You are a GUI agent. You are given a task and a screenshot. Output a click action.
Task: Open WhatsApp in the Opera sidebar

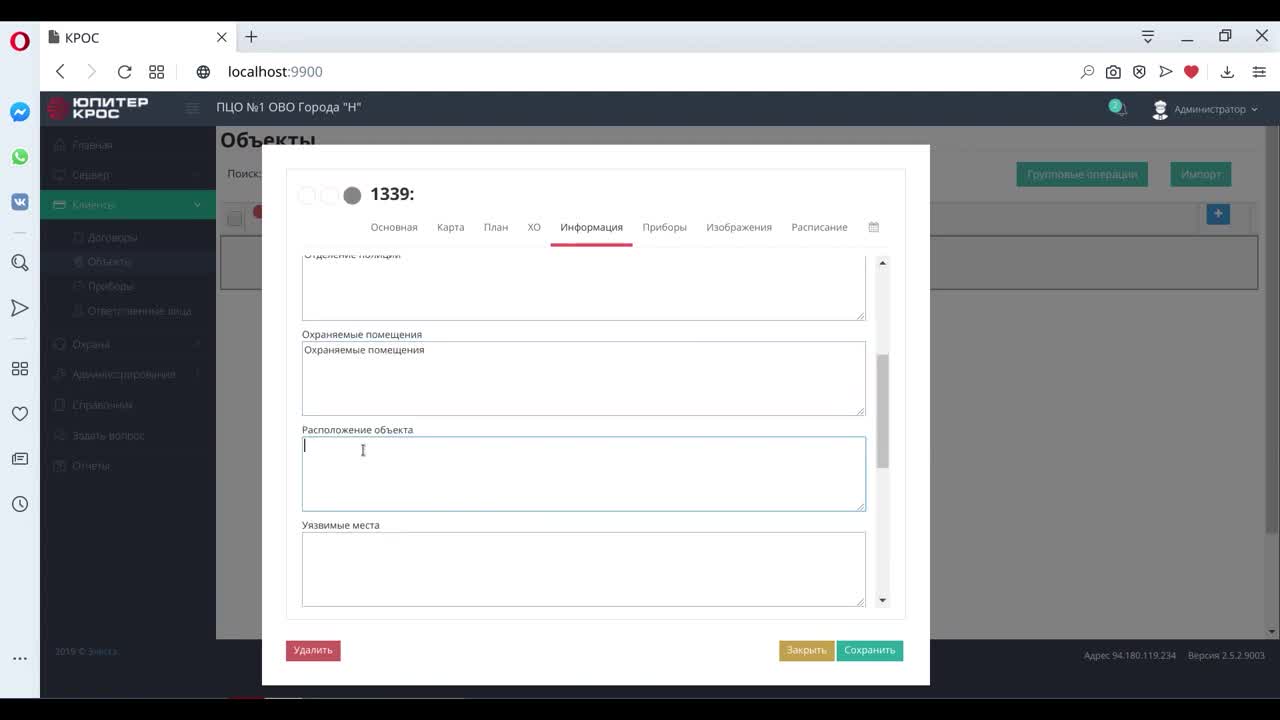pos(20,157)
